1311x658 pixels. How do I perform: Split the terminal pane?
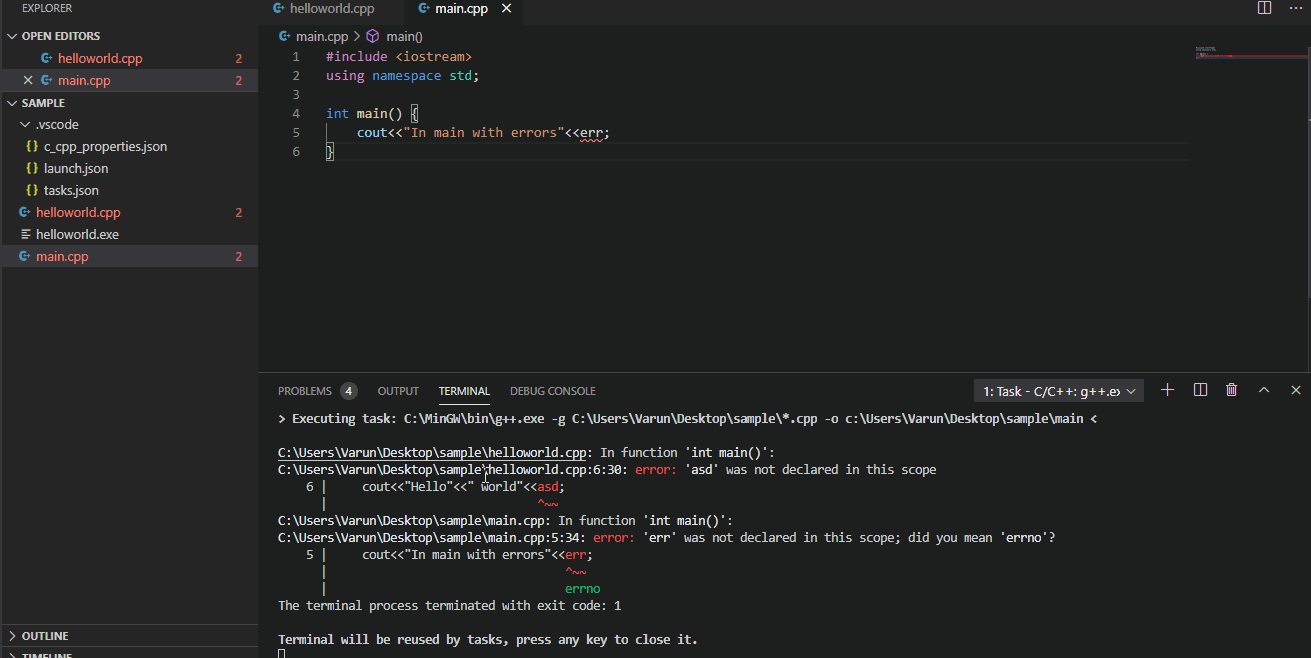[1200, 390]
